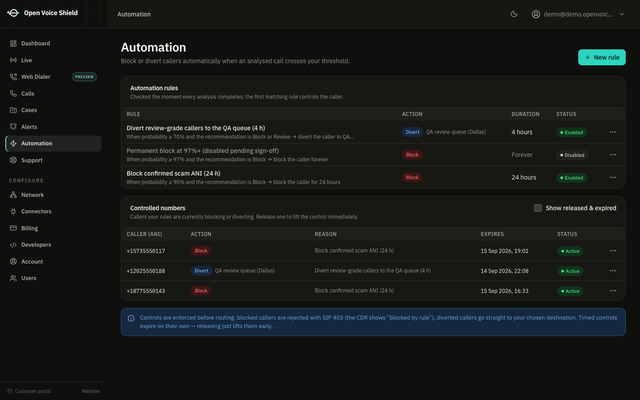This screenshot has width=640, height=400.
Task: Create a New rule
Action: point(602,58)
